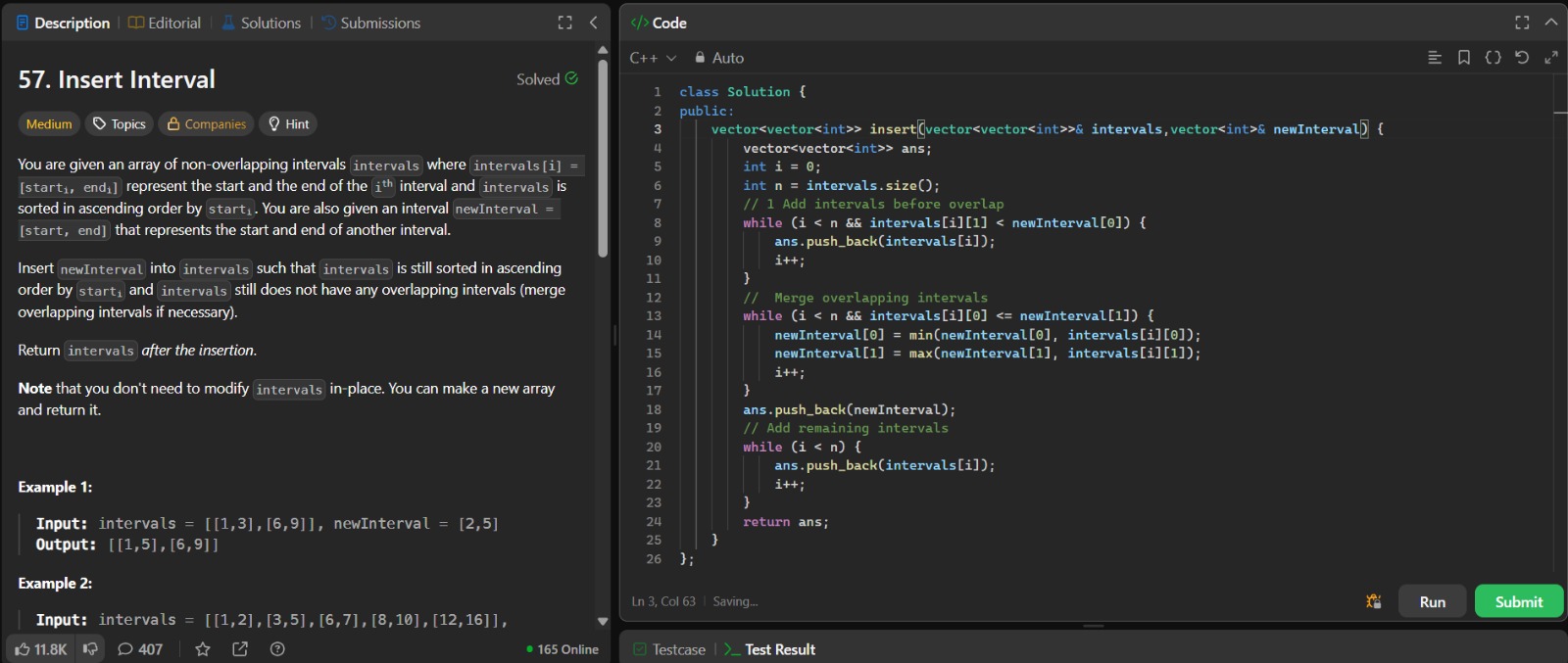The height and width of the screenshot is (663, 1568).
Task: Open the 407 comments icon
Action: 140,649
